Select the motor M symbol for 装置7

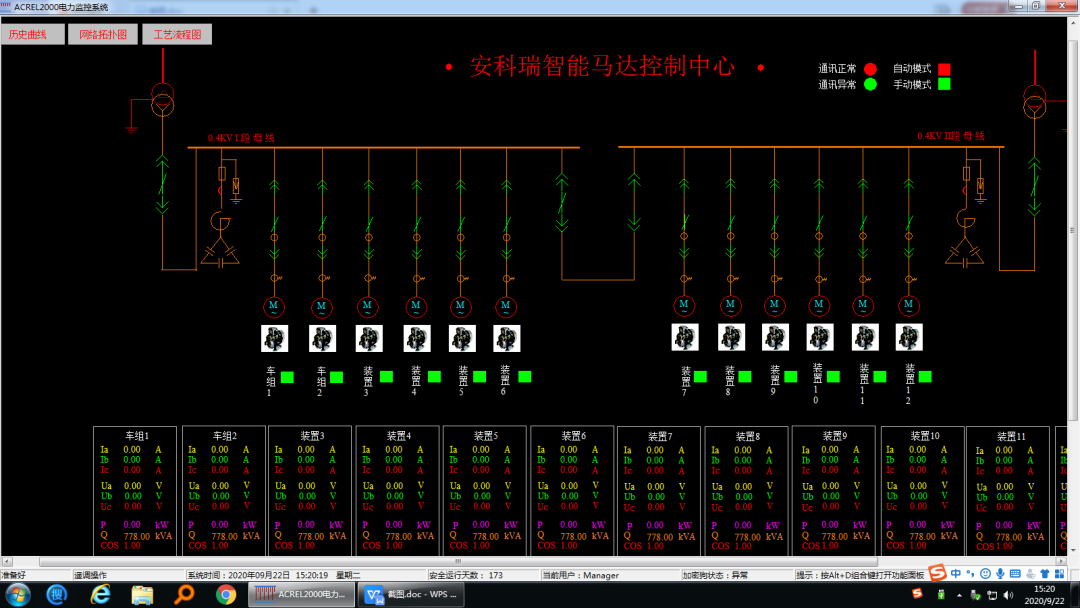pos(684,305)
